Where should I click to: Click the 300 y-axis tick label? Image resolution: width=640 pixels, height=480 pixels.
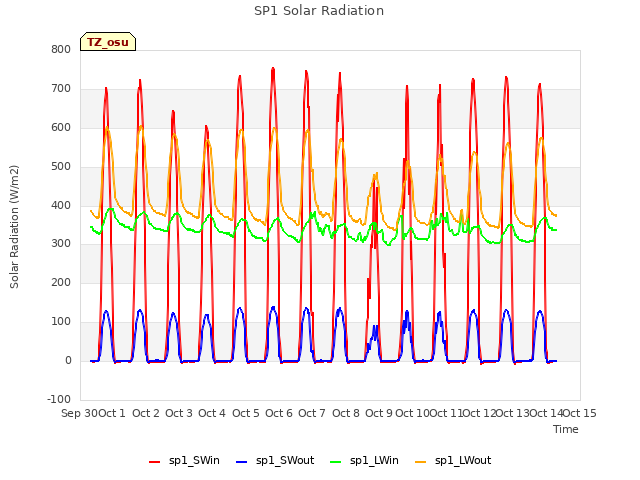[61, 244]
